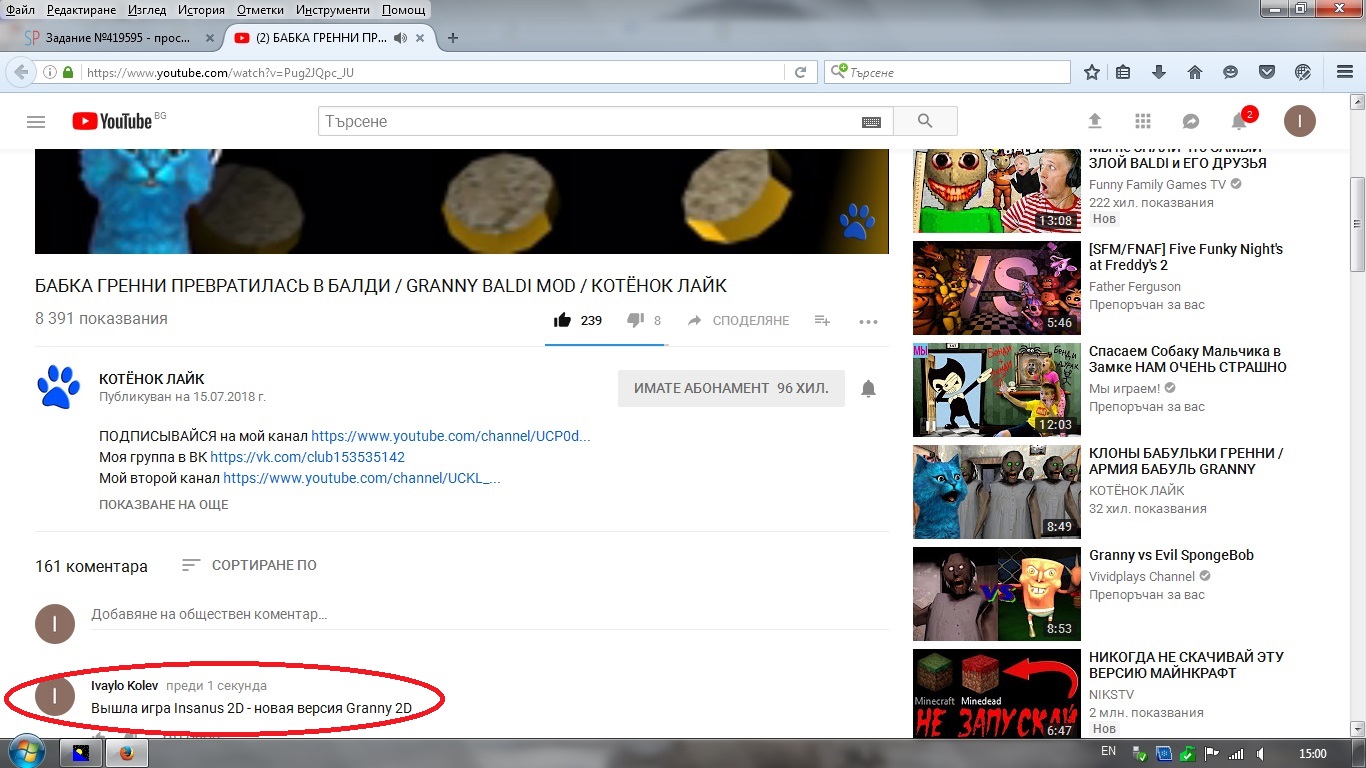Screen dimensions: 1366x768
Task: Click the speech bubble toolbar icon
Action: pos(1230,72)
